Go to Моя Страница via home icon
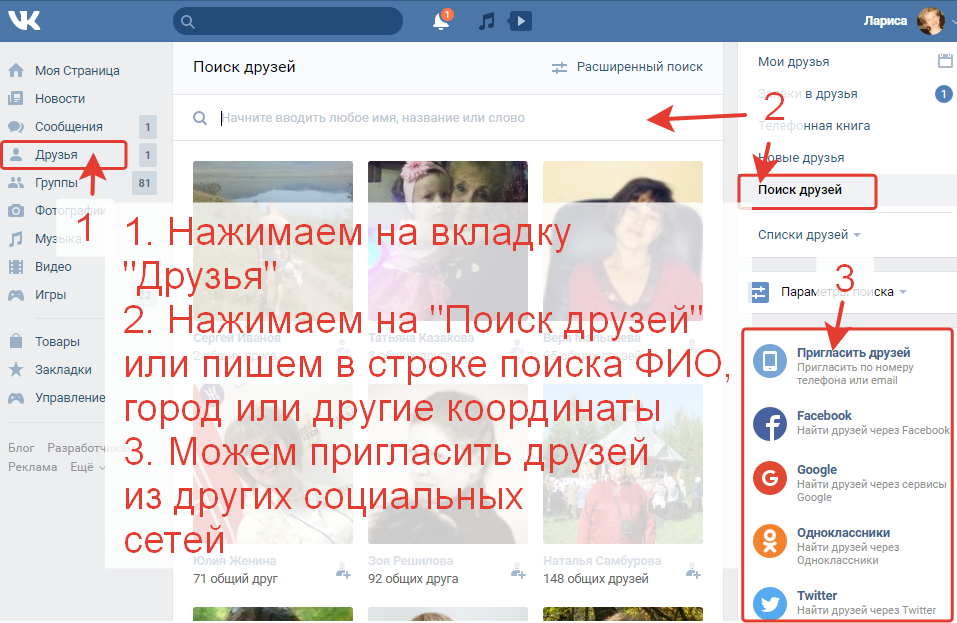 point(16,71)
